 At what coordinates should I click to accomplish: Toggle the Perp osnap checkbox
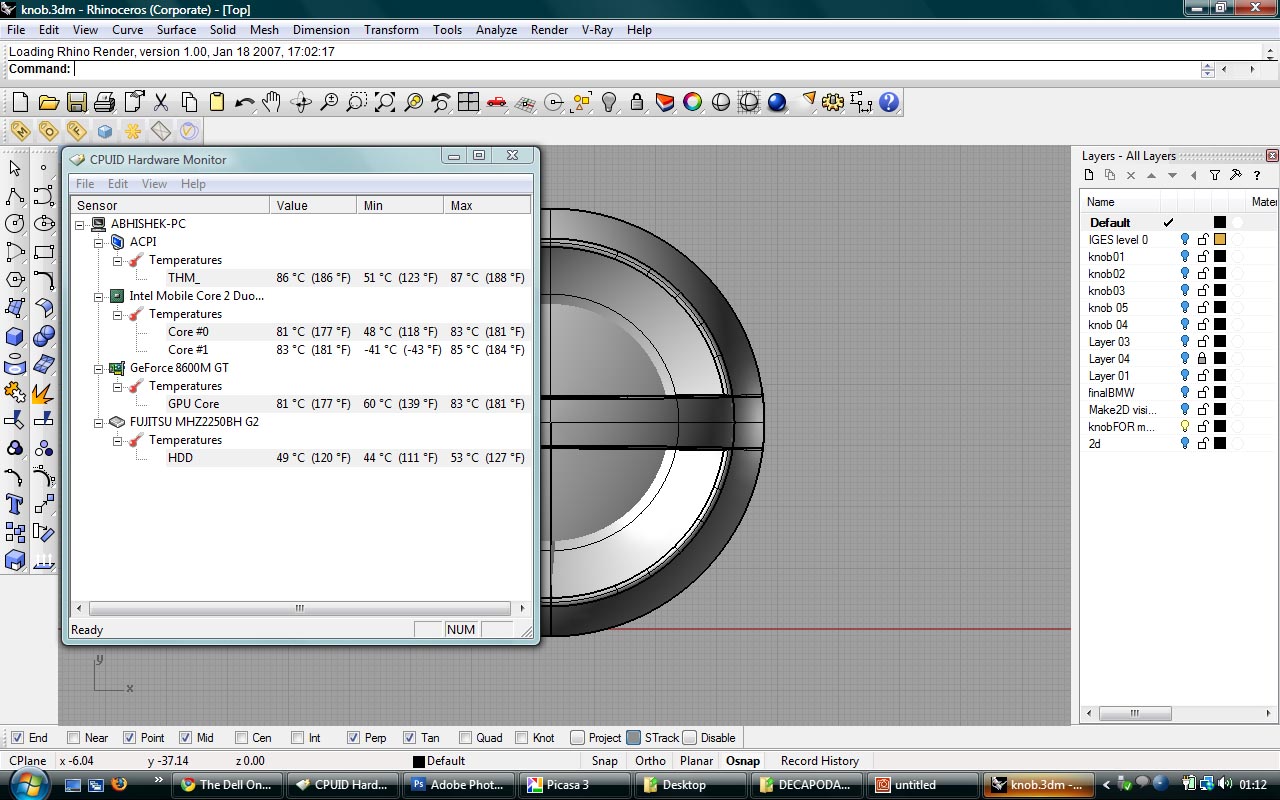tap(353, 738)
